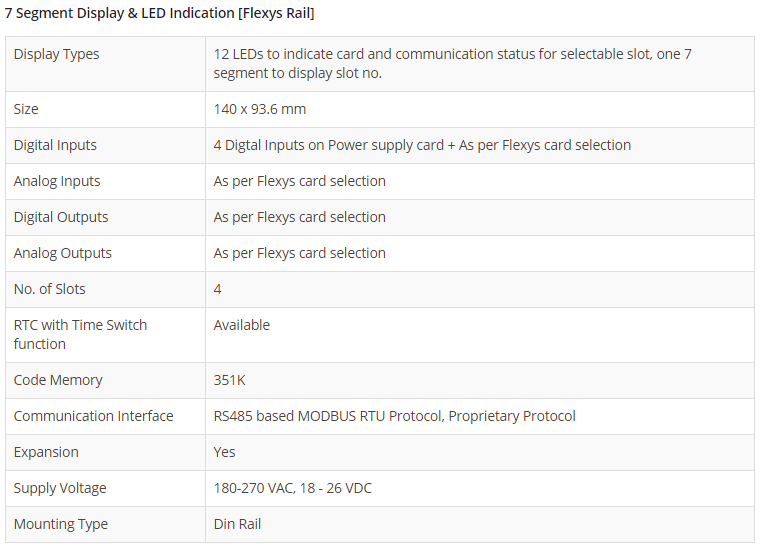Image resolution: width=760 pixels, height=551 pixels.
Task: Select the 351K code memory value
Action: pos(230,380)
